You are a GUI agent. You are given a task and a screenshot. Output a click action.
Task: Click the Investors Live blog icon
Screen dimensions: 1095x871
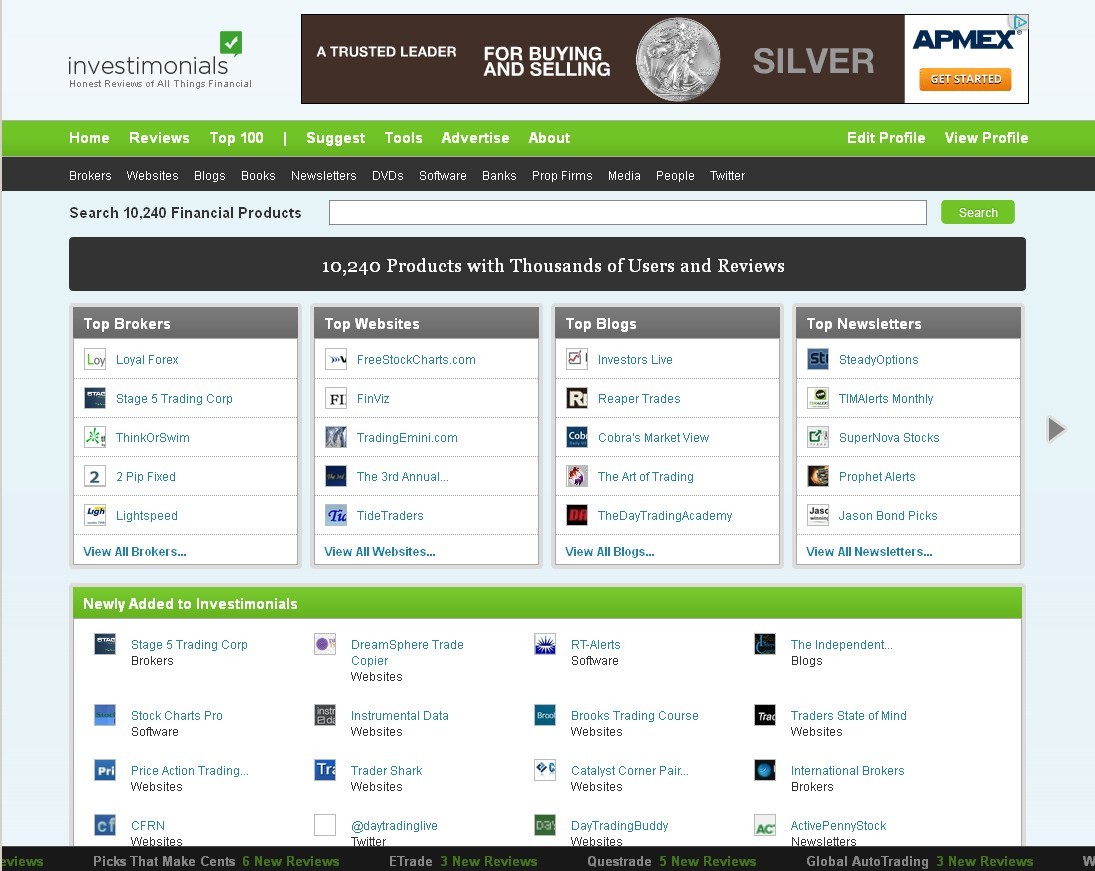coord(577,360)
